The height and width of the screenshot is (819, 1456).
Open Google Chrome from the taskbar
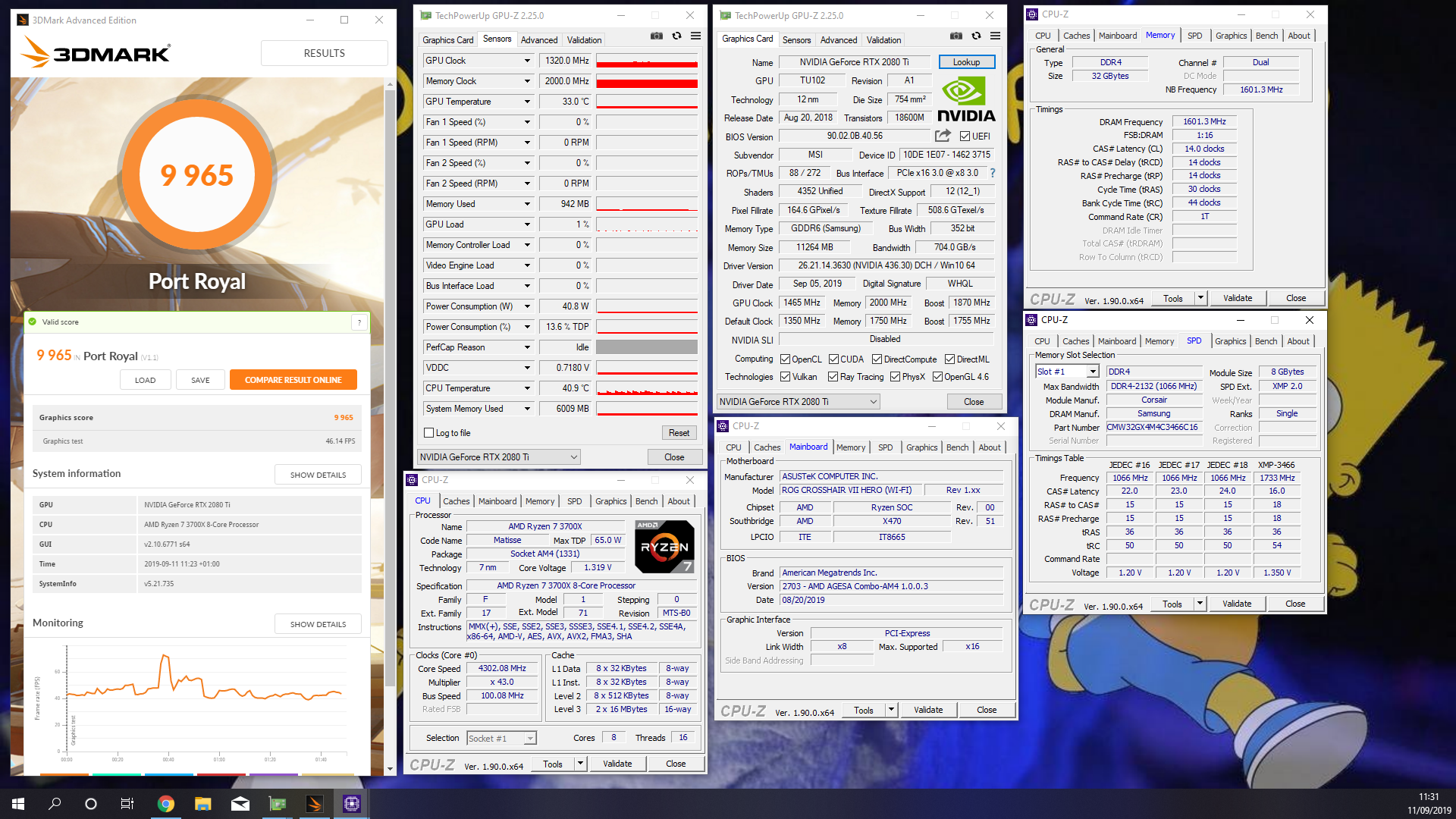point(165,804)
